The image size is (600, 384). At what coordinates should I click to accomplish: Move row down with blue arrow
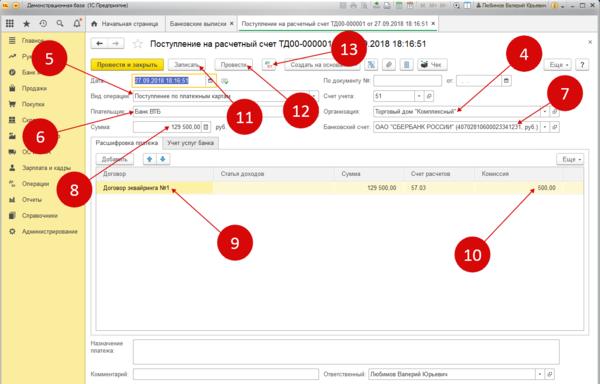pyautogui.click(x=163, y=159)
